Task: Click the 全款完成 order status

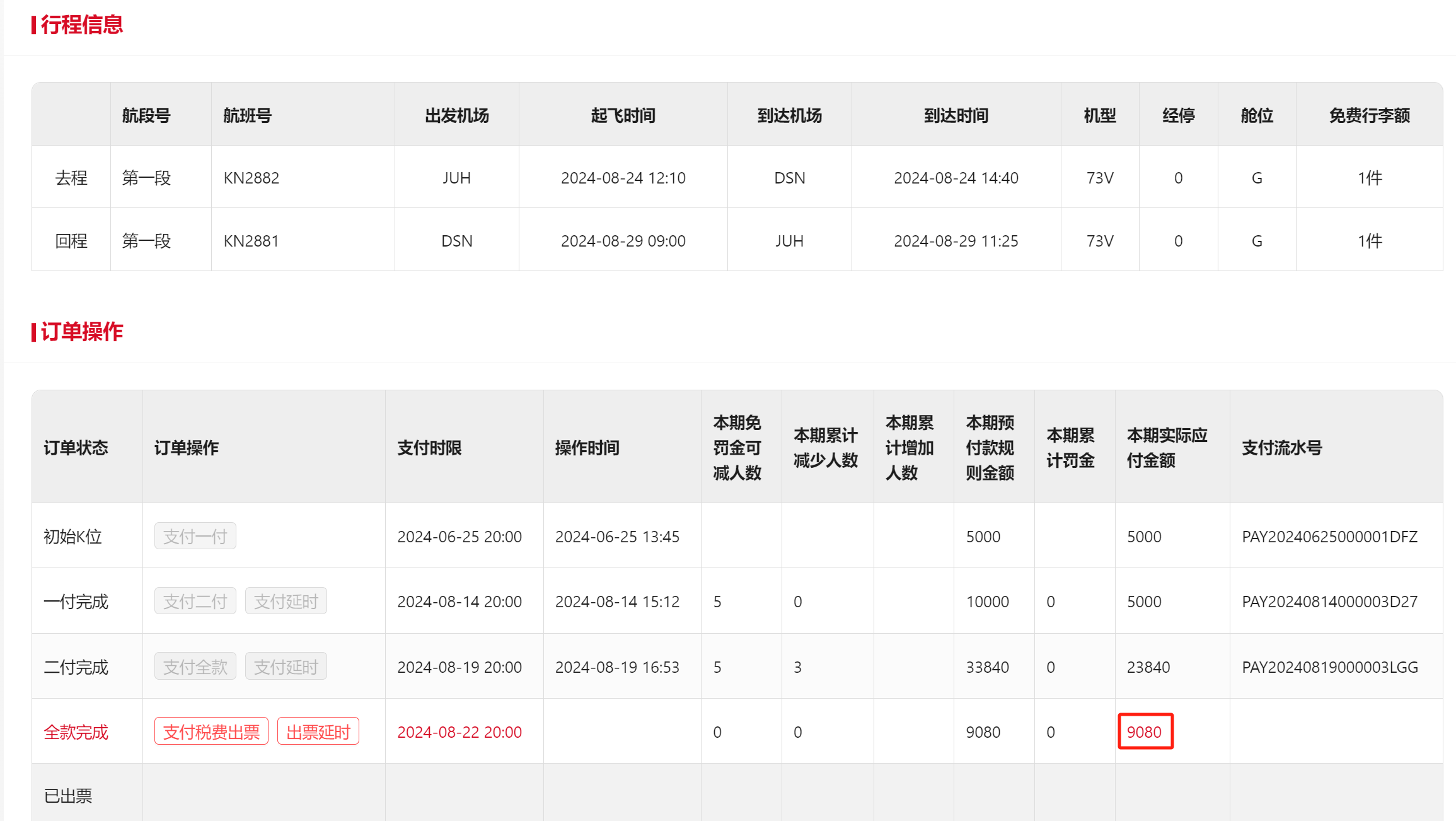Action: (x=76, y=732)
